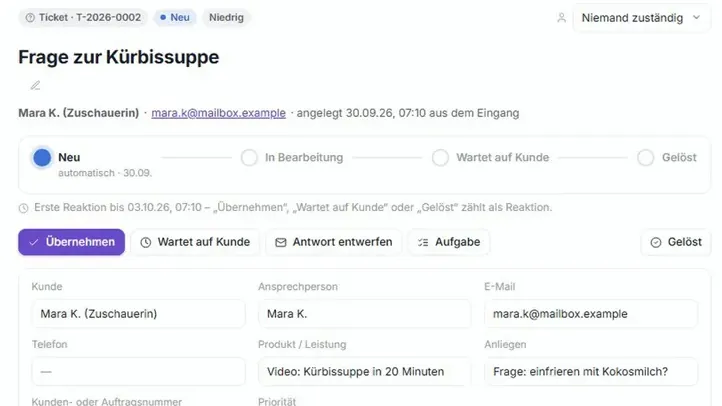722x406 pixels.
Task: Open the Niemand zuständig assignee dropdown
Action: [x=641, y=18]
